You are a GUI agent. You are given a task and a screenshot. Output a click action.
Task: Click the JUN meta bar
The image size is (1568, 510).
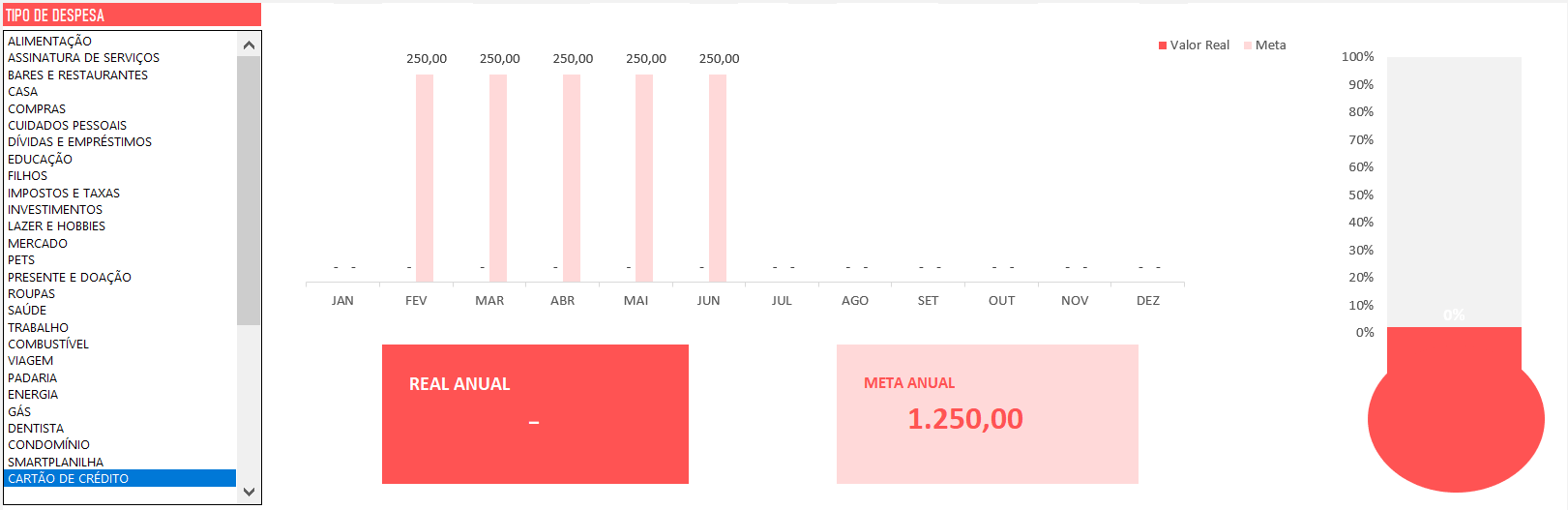717,178
